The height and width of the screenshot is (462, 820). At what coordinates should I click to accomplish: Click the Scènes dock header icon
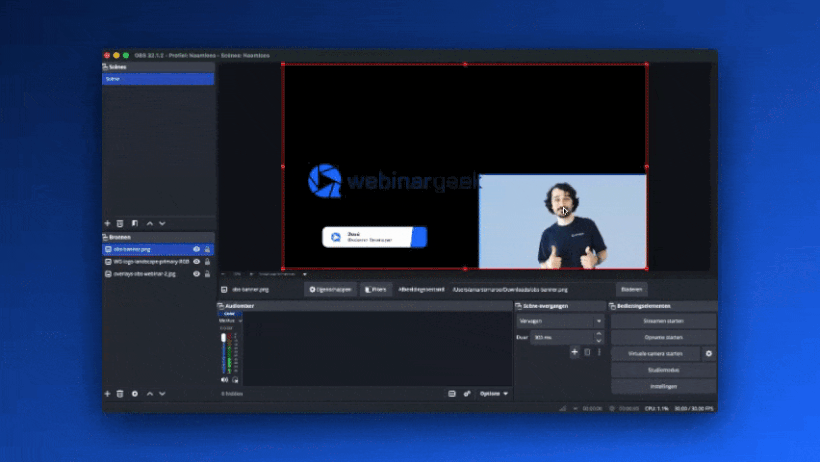(x=105, y=67)
